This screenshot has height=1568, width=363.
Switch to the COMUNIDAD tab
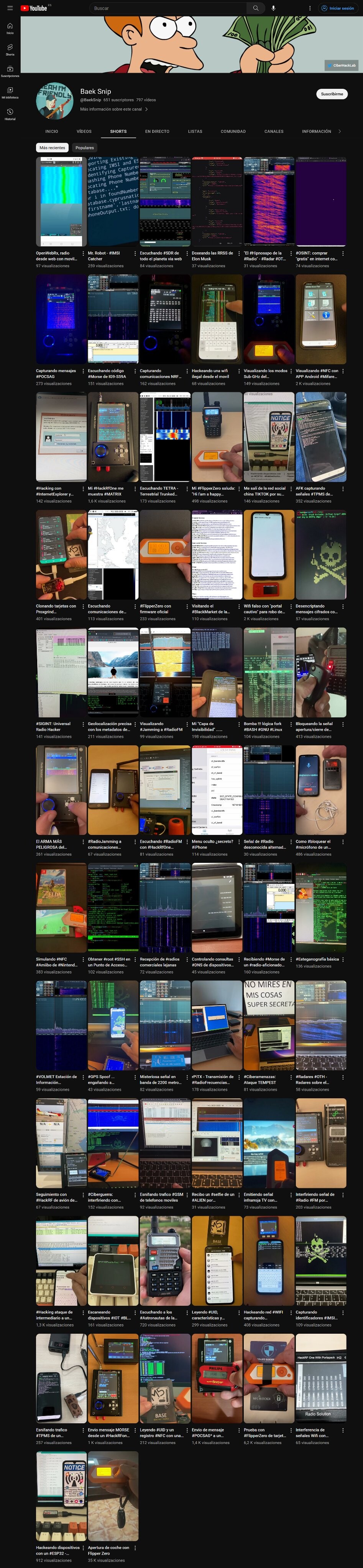[x=233, y=131]
